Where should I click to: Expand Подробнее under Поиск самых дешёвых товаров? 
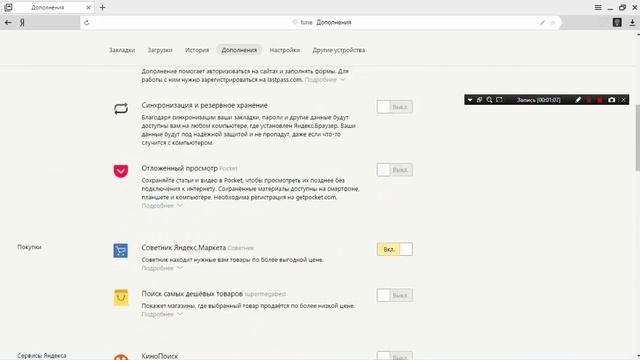point(162,314)
